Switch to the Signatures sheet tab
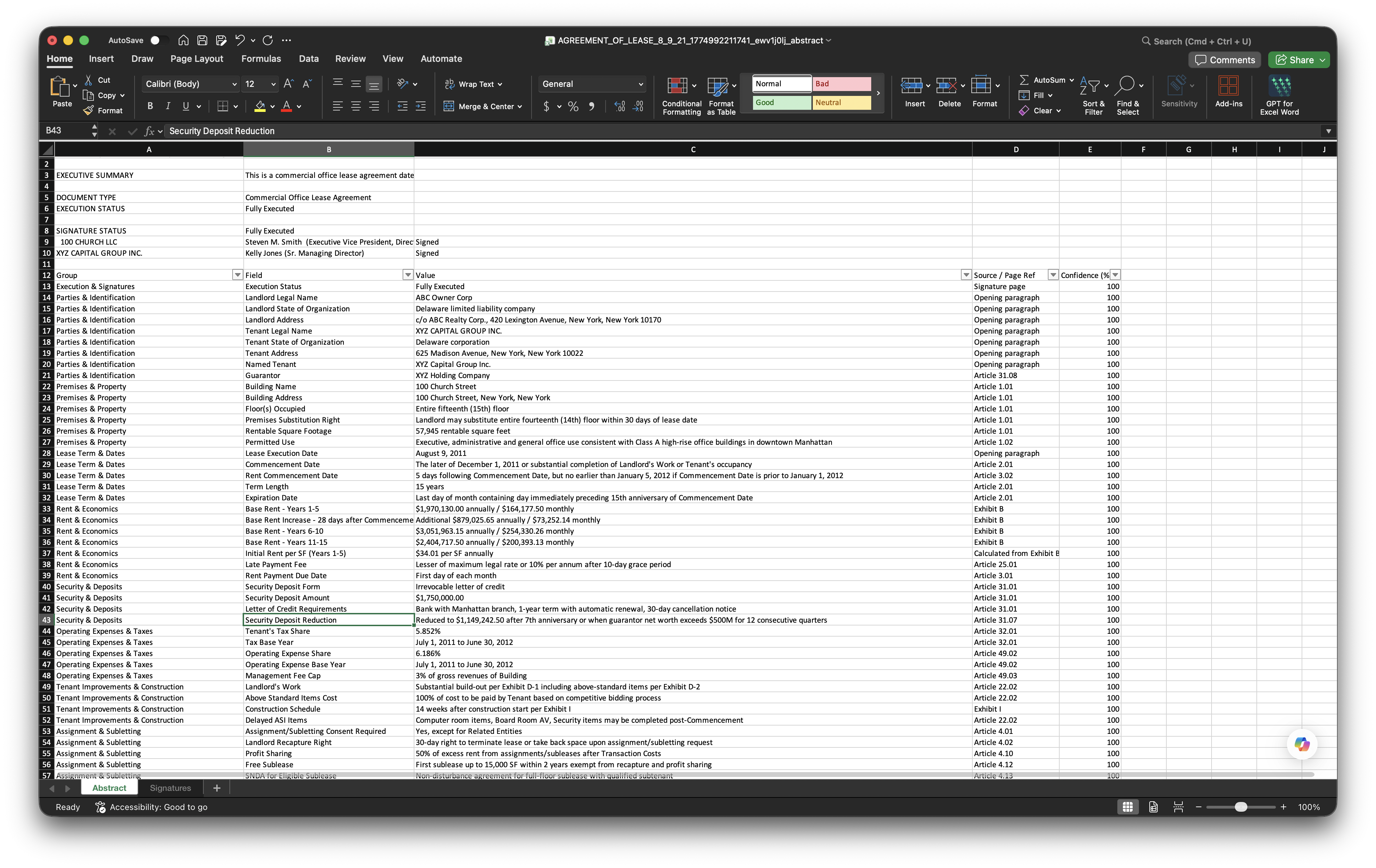This screenshot has width=1376, height=868. [170, 788]
